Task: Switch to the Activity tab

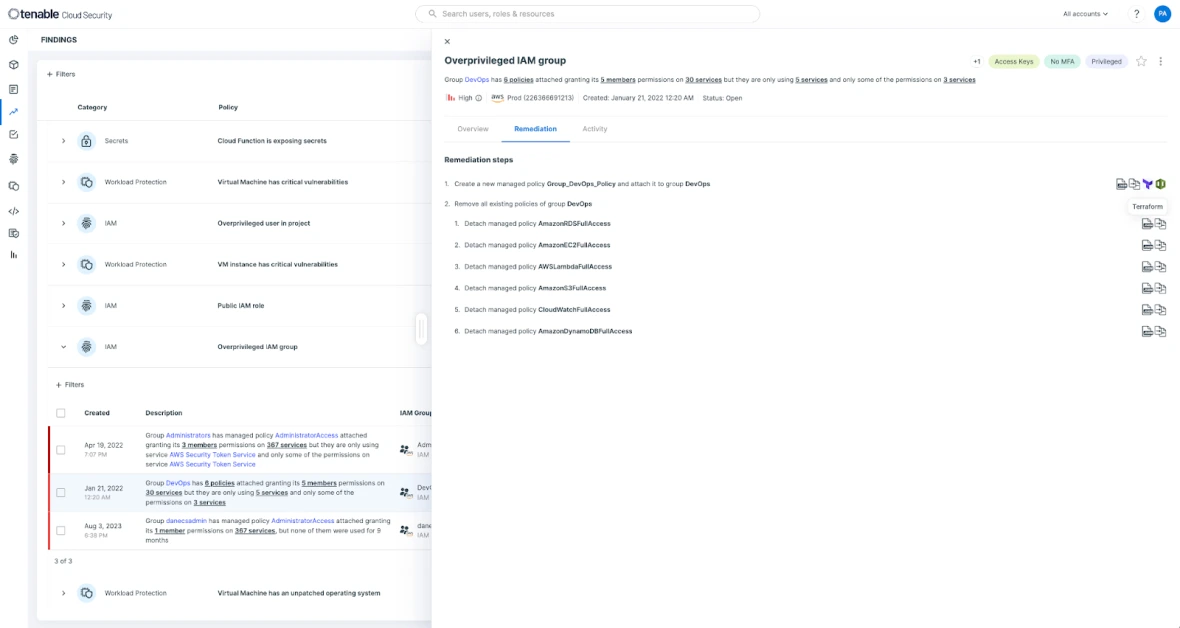Action: click(594, 129)
